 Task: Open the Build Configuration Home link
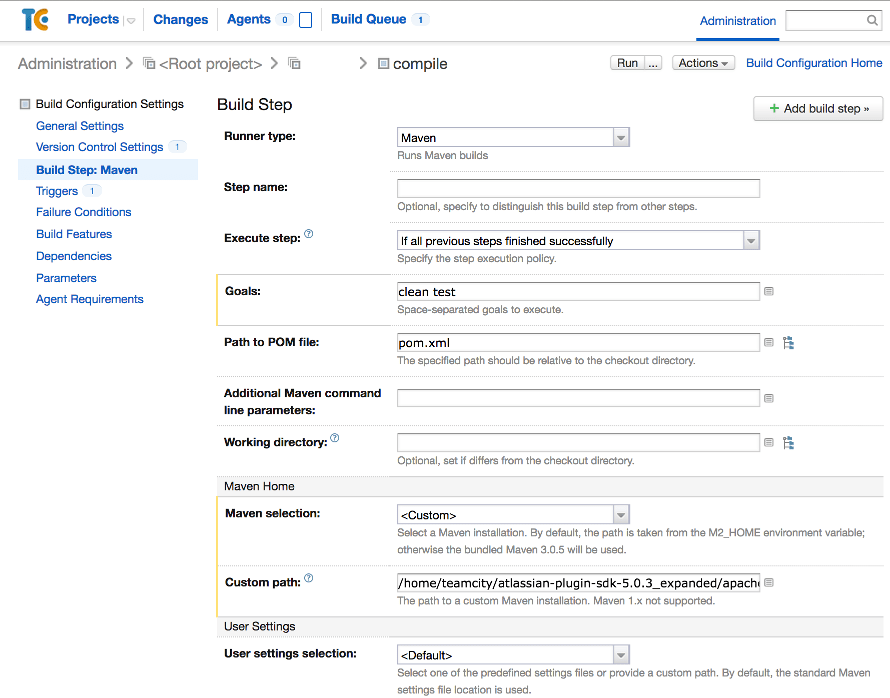[814, 63]
